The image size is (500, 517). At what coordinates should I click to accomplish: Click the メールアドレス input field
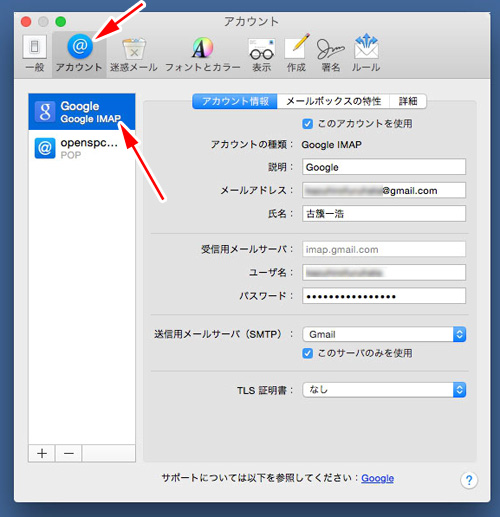[384, 190]
